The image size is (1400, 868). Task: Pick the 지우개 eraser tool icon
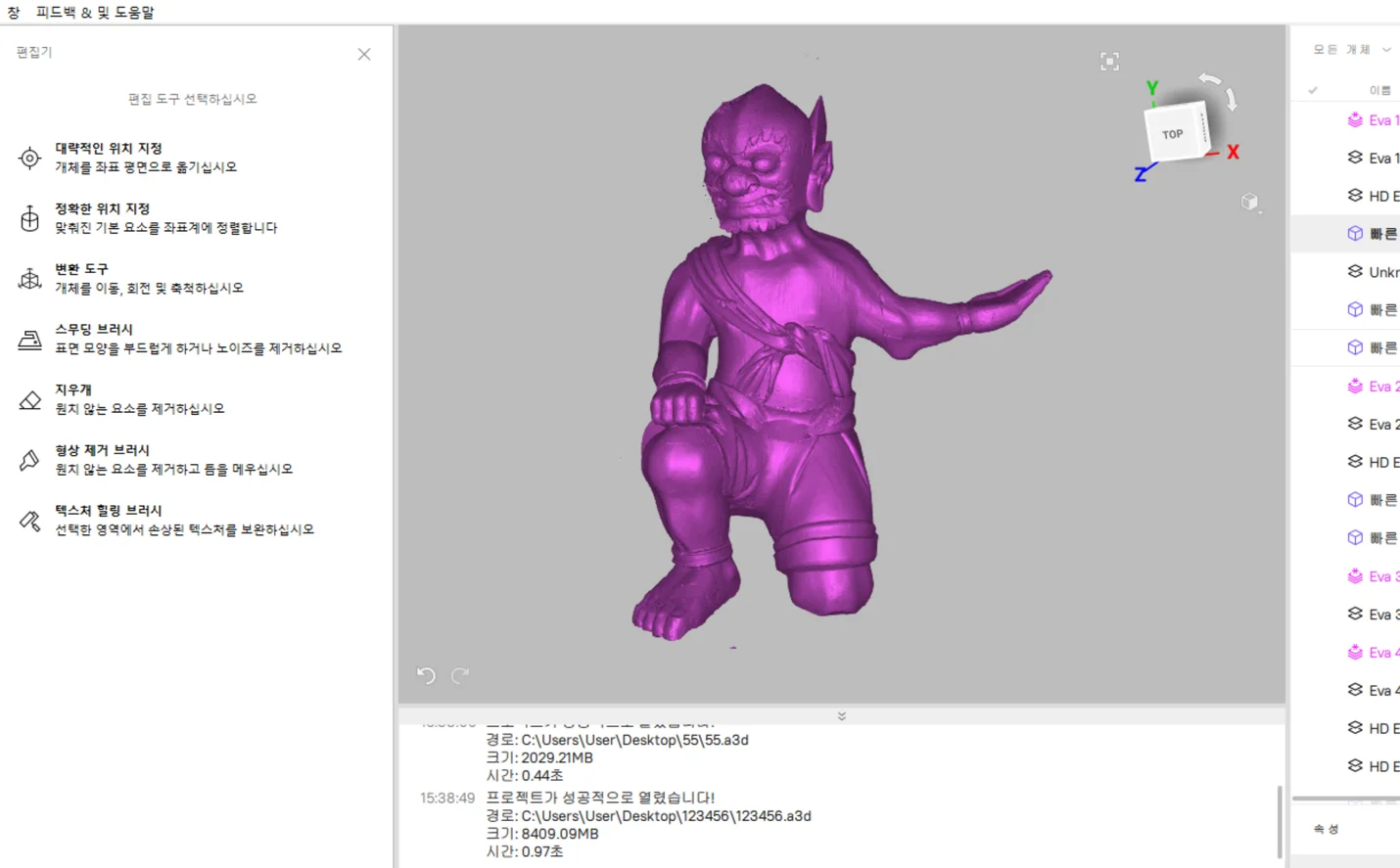point(29,400)
